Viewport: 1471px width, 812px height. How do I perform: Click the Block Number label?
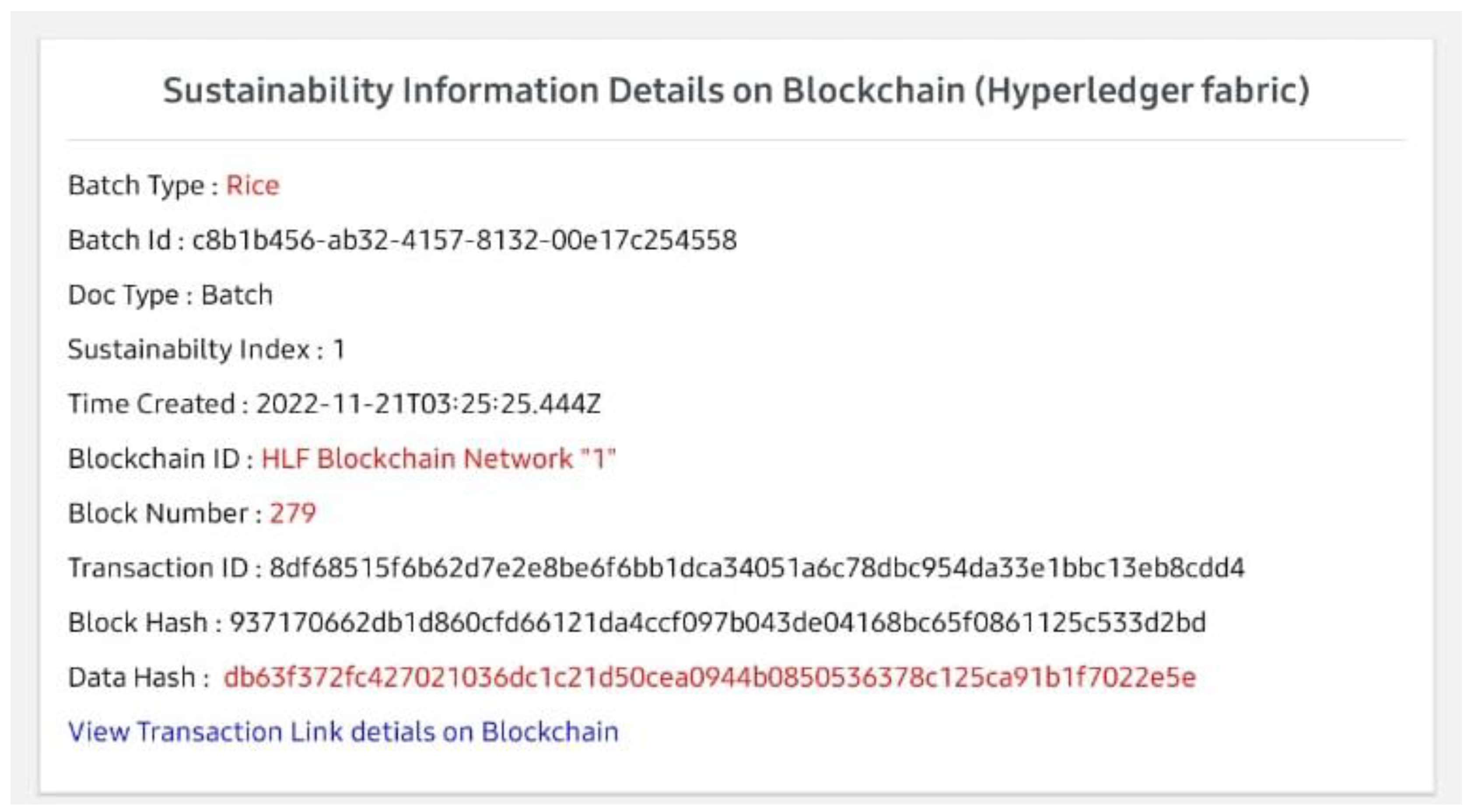[158, 513]
